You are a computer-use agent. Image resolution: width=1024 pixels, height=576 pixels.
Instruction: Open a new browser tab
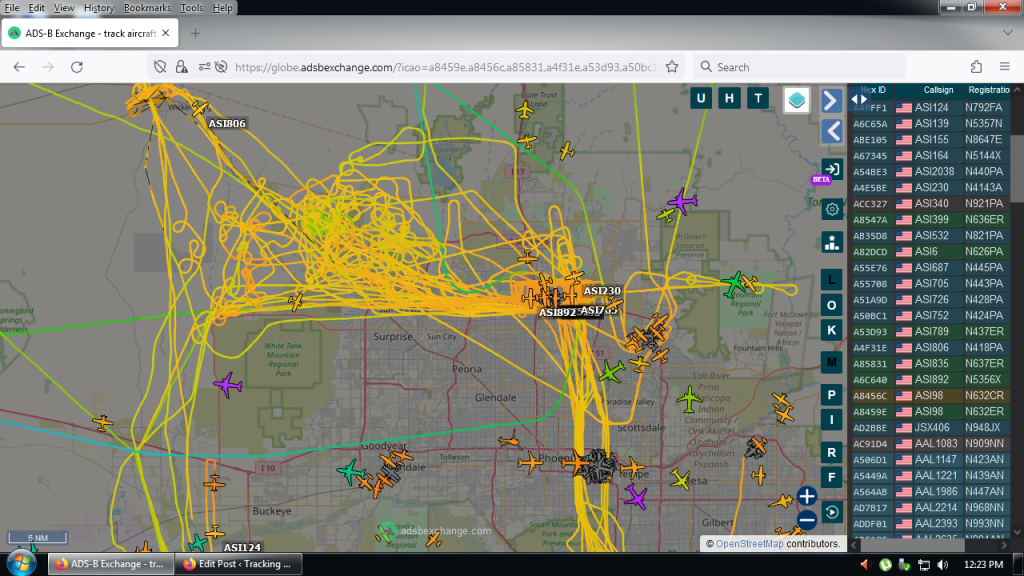click(x=195, y=33)
